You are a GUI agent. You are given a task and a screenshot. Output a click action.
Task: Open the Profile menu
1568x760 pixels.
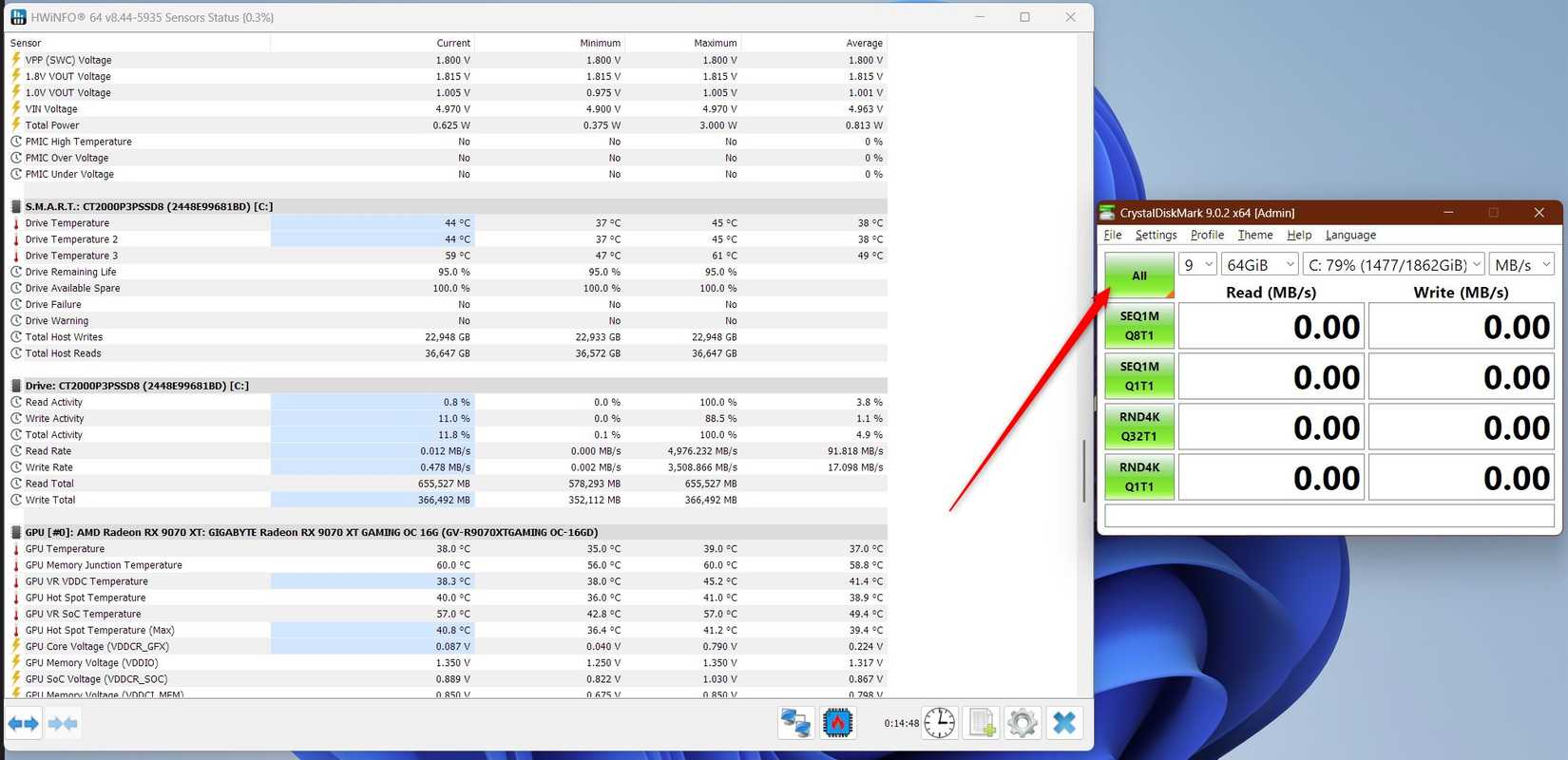[x=1207, y=235]
